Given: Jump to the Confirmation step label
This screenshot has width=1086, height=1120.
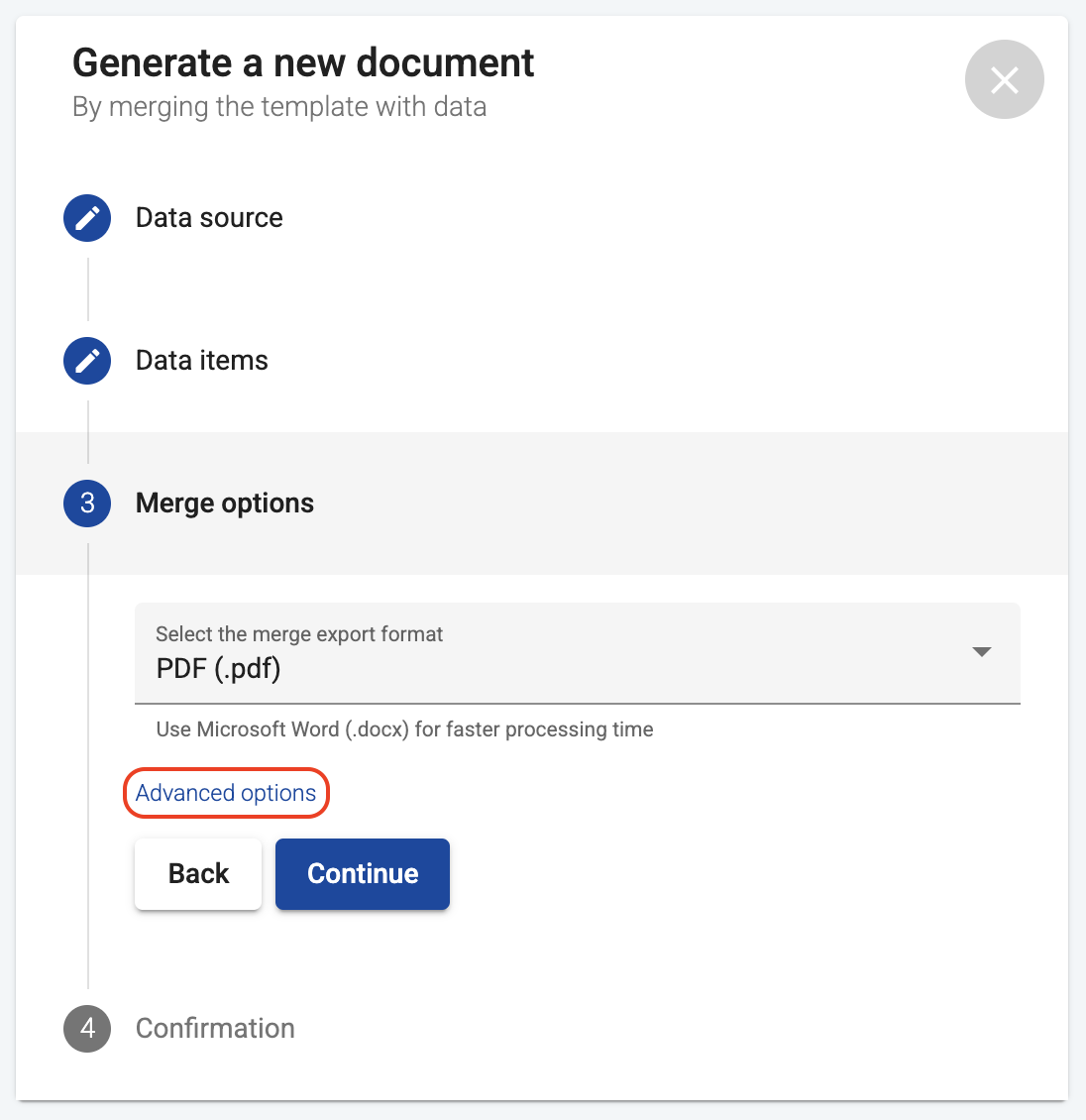Looking at the screenshot, I should [x=215, y=1029].
